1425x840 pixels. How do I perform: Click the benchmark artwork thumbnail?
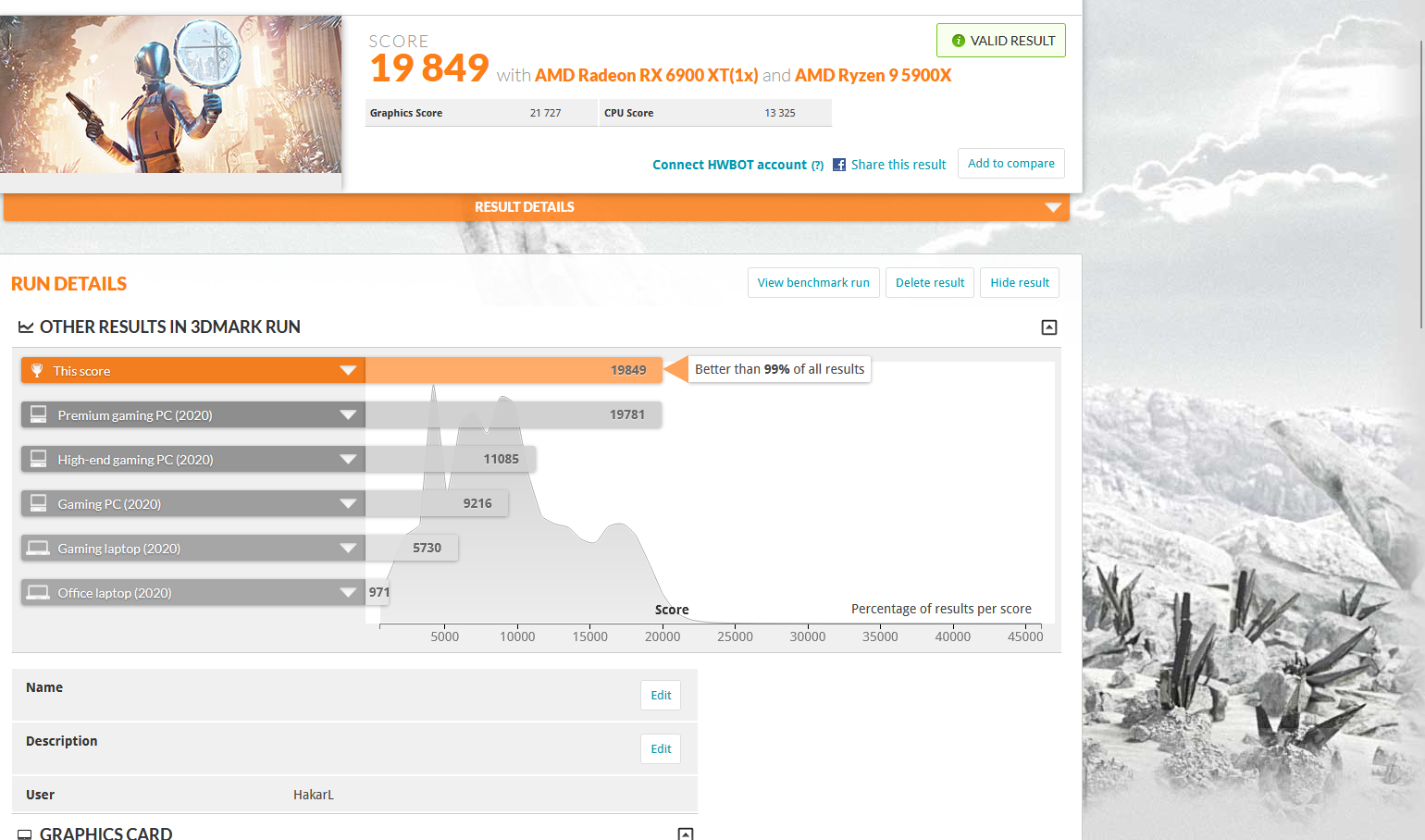pos(171,94)
